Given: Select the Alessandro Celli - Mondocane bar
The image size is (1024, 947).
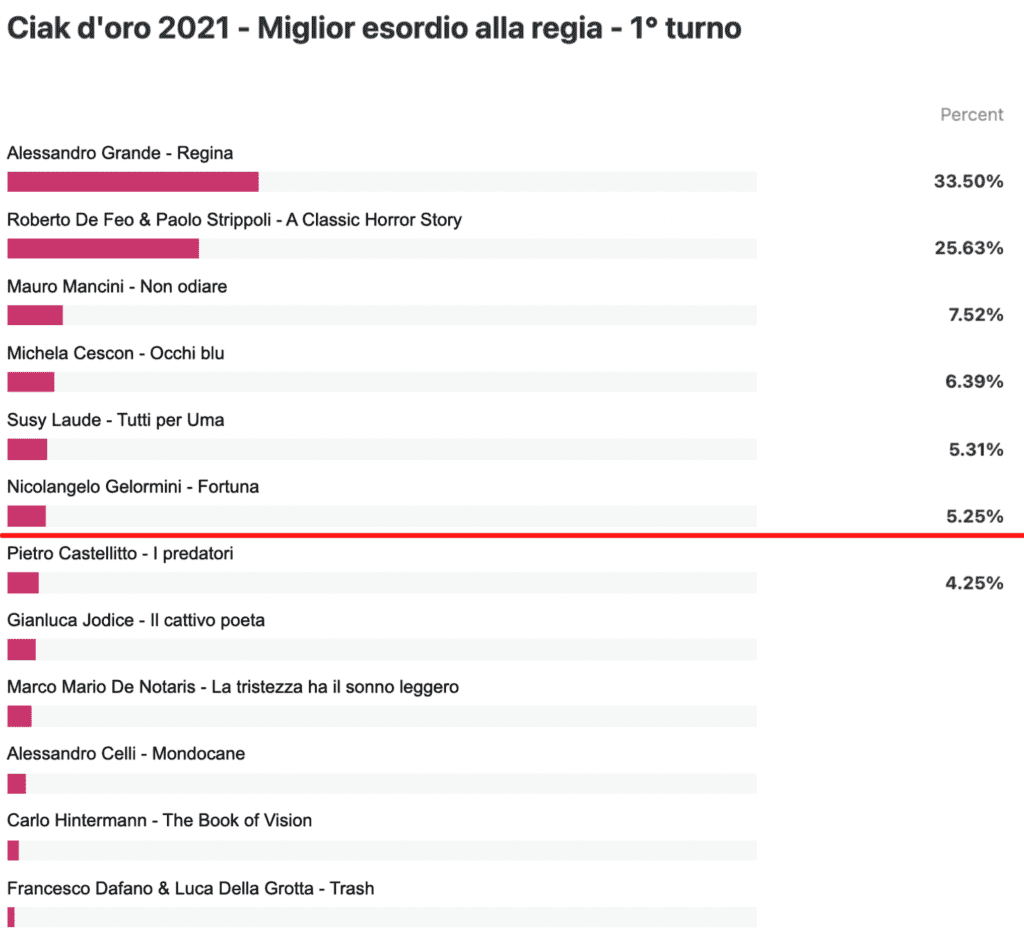Looking at the screenshot, I should [x=382, y=783].
